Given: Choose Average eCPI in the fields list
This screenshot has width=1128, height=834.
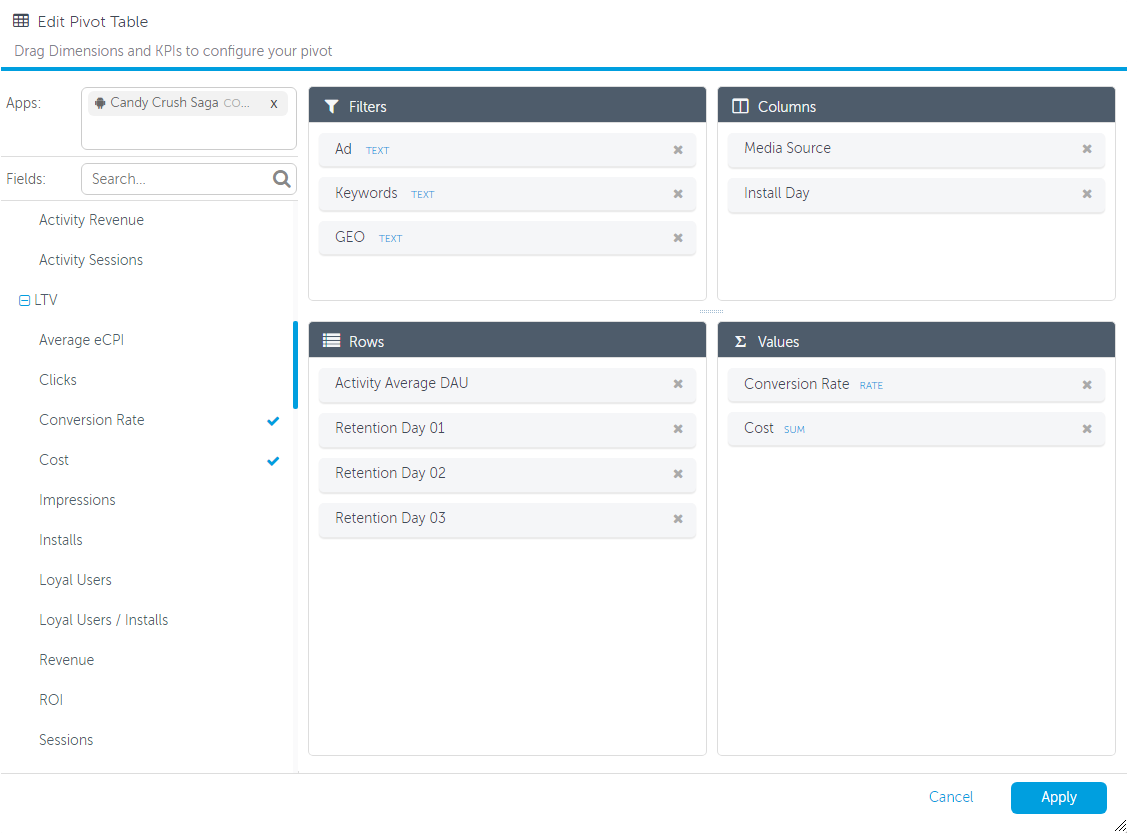Looking at the screenshot, I should click(81, 340).
